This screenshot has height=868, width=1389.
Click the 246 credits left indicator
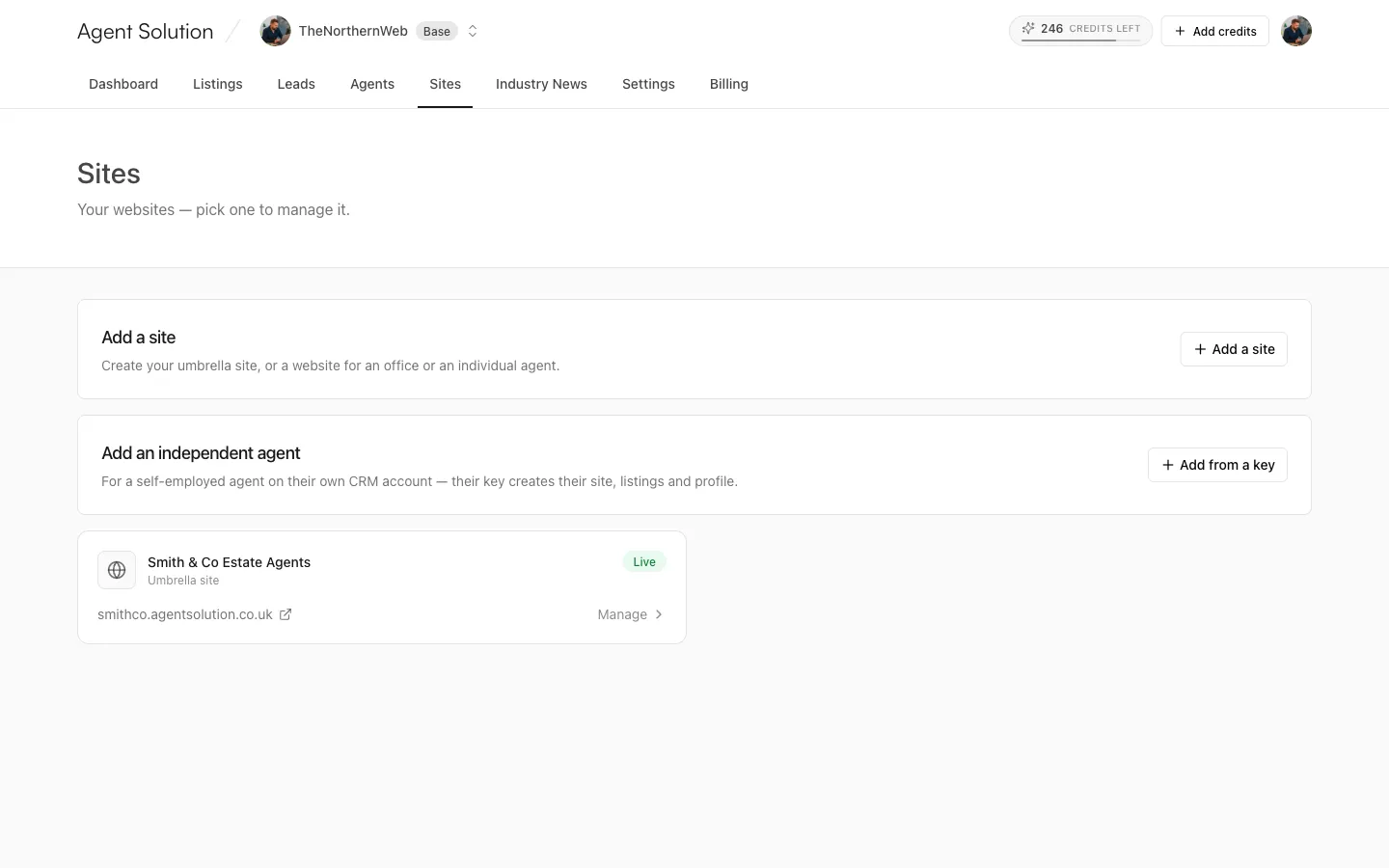1080,30
